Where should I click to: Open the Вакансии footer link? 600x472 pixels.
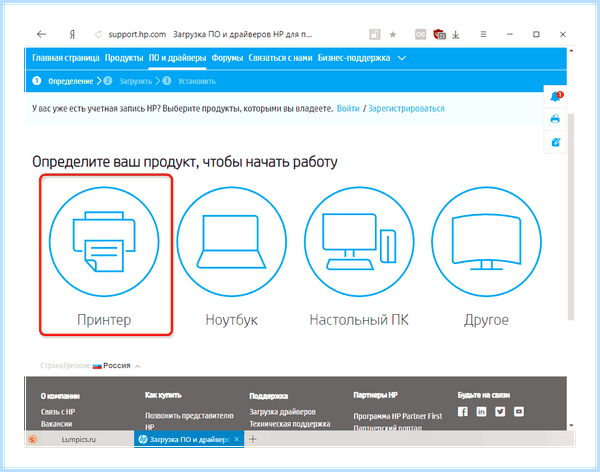[56, 424]
